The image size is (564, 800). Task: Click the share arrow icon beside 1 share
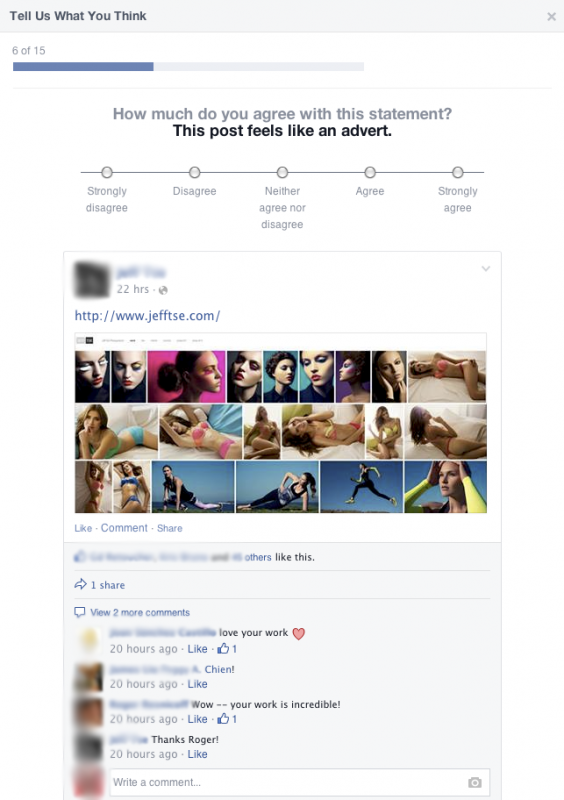coord(80,584)
